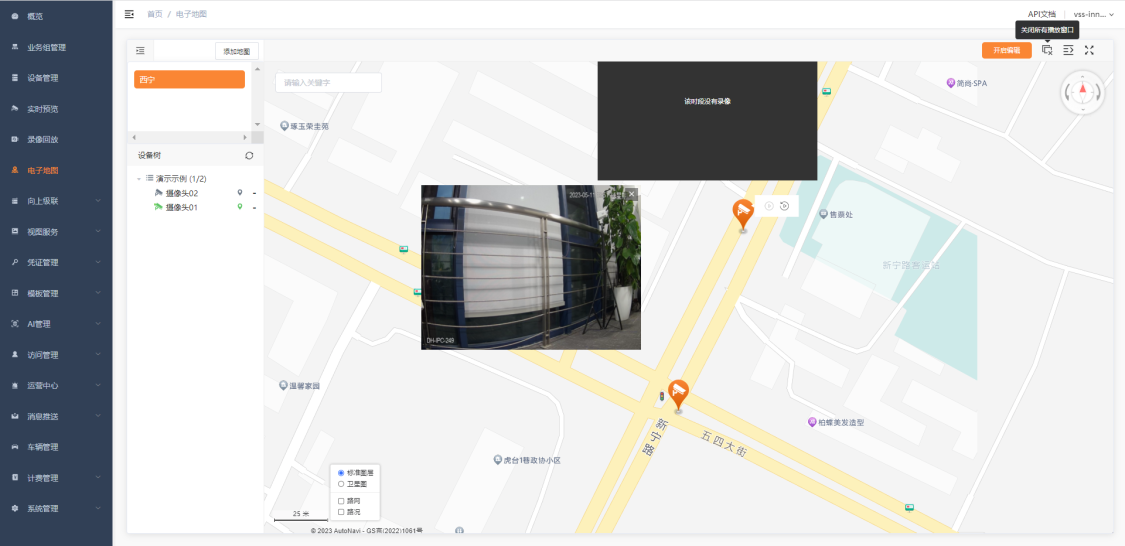Click the 录像回放 sidebar icon
This screenshot has height=546, width=1125.
[x=15, y=139]
